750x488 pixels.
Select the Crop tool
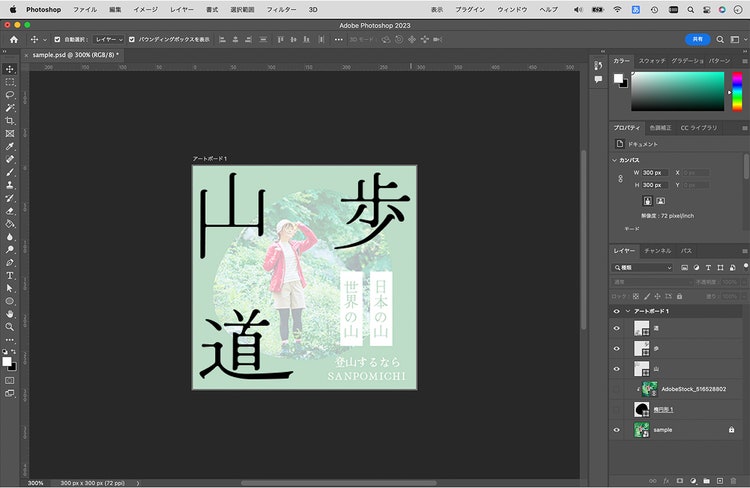pos(10,121)
